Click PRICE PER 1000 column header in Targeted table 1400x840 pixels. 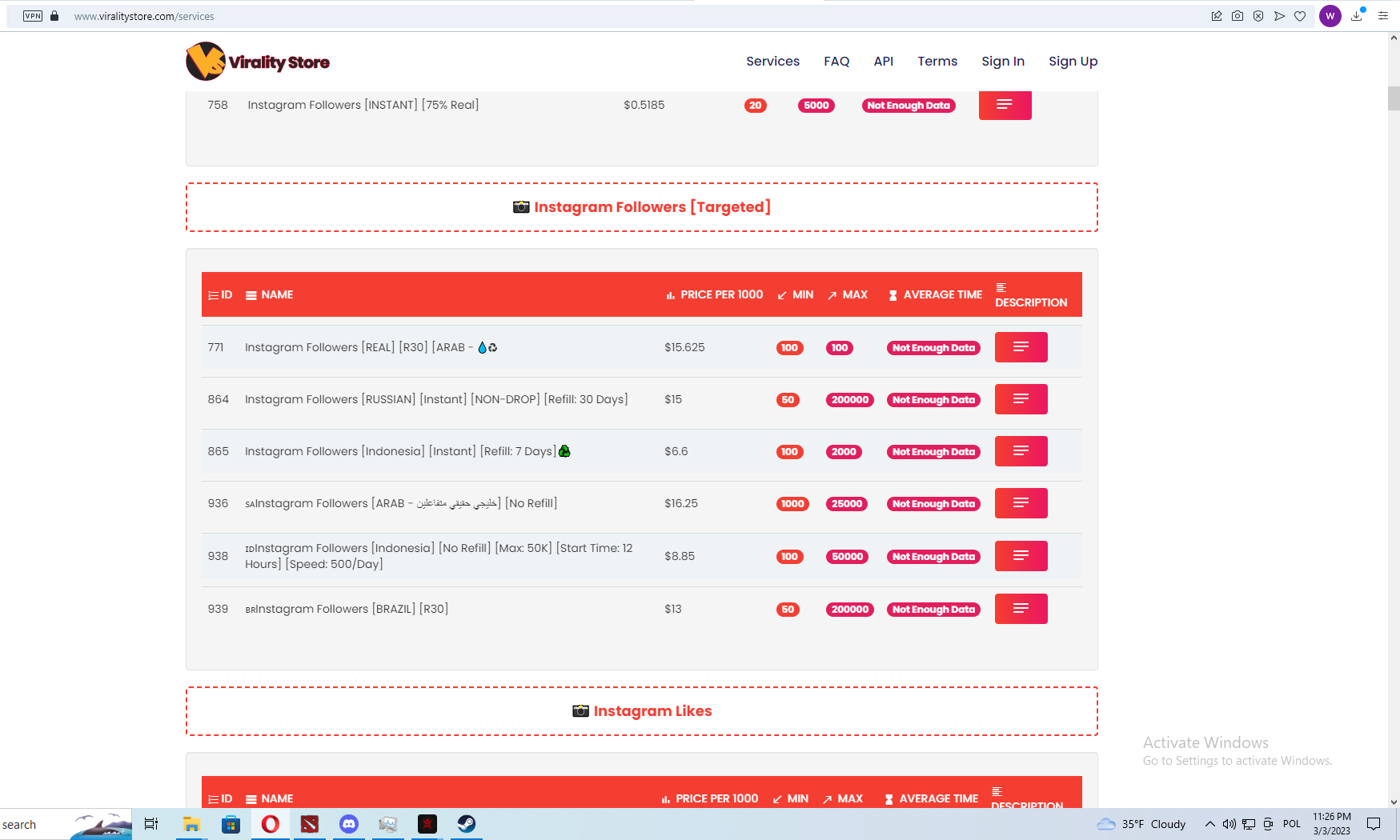pos(715,294)
